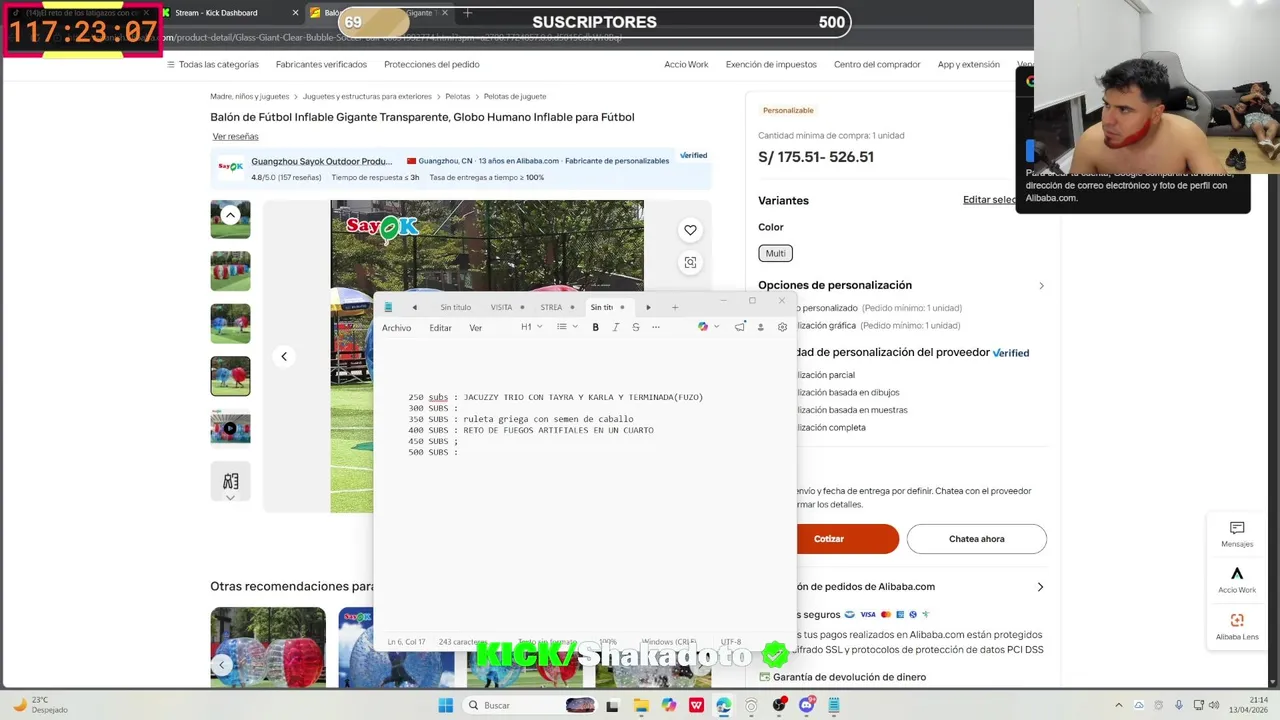The height and width of the screenshot is (720, 1280).
Task: Open Mensajes in Alibaba side panel
Action: coord(1237,534)
